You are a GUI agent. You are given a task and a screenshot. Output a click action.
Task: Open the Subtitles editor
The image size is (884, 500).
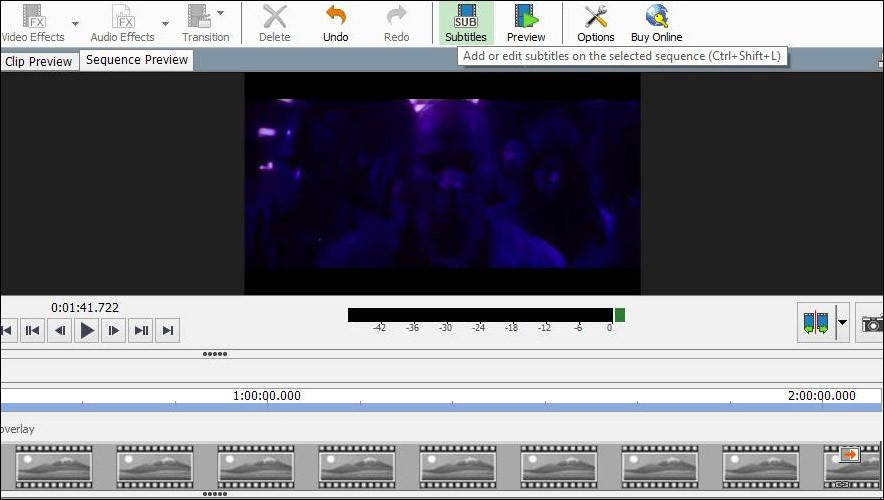click(465, 23)
